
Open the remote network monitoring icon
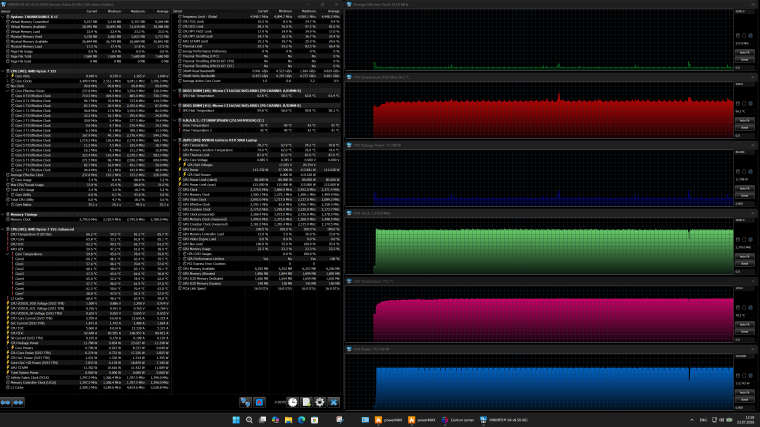[x=245, y=402]
